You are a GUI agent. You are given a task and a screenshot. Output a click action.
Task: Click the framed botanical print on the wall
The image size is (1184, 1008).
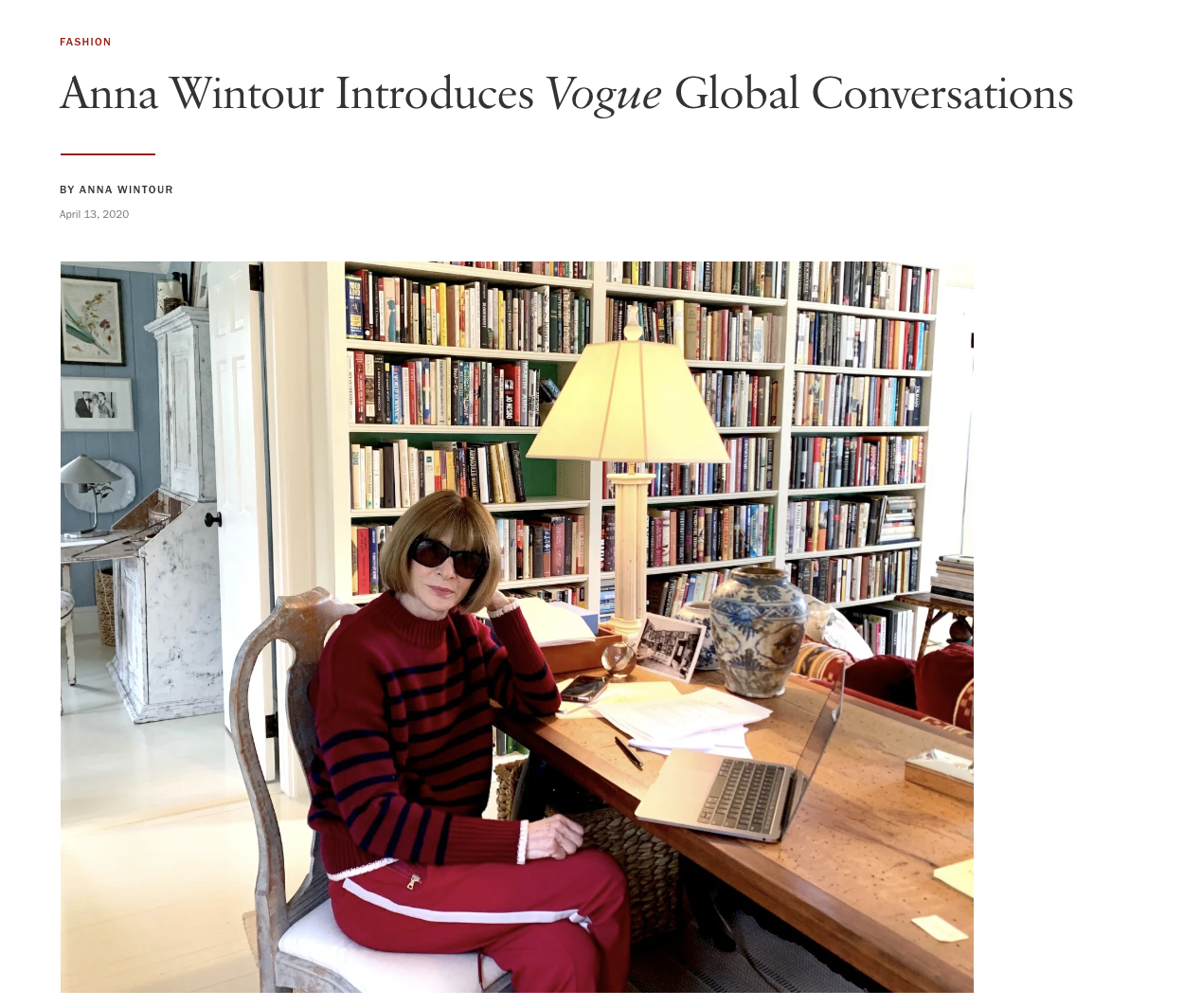tap(93, 321)
